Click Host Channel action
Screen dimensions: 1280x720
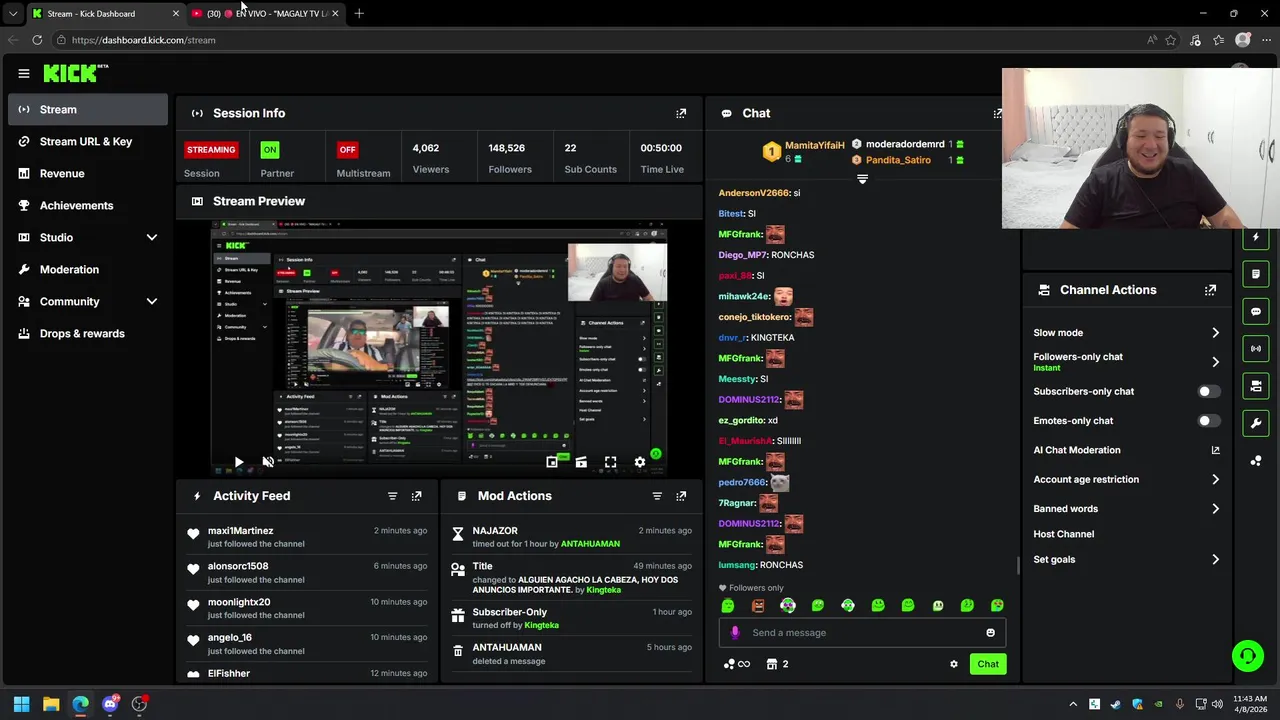click(1063, 534)
